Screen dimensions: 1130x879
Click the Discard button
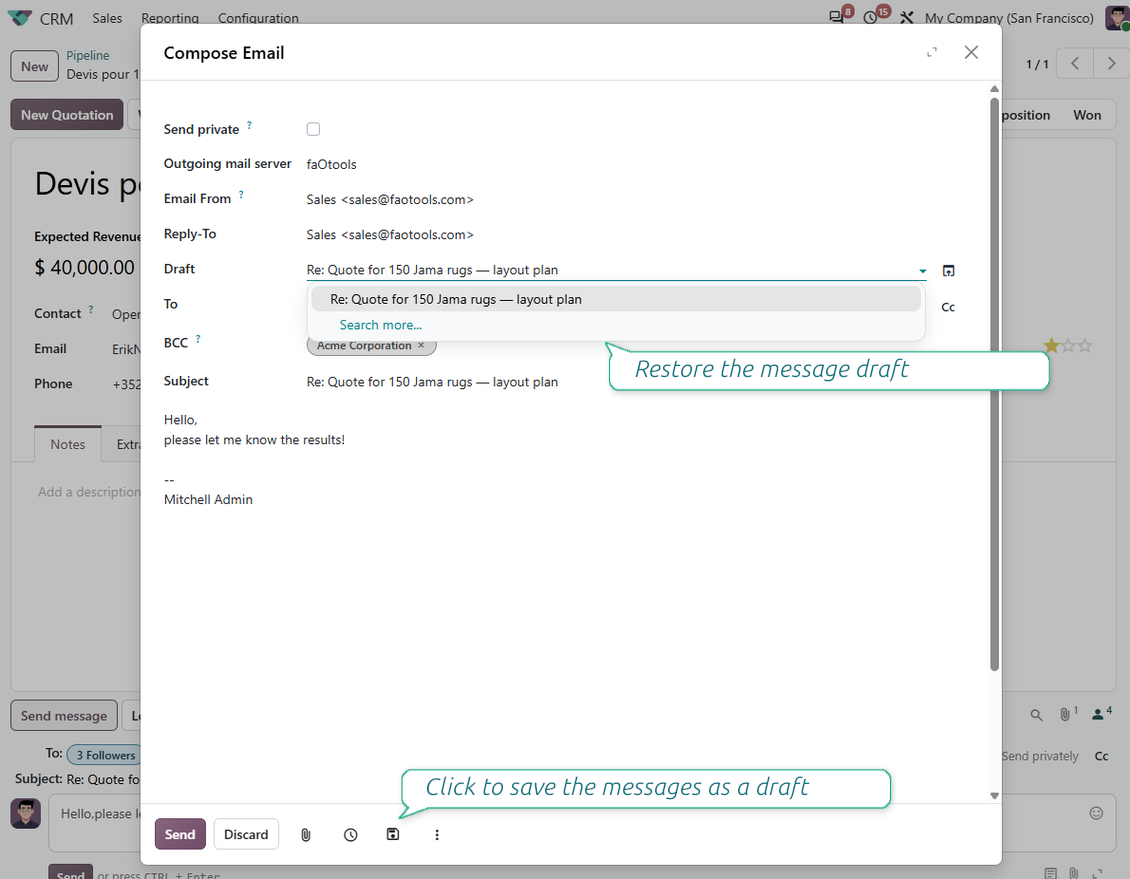coord(246,834)
